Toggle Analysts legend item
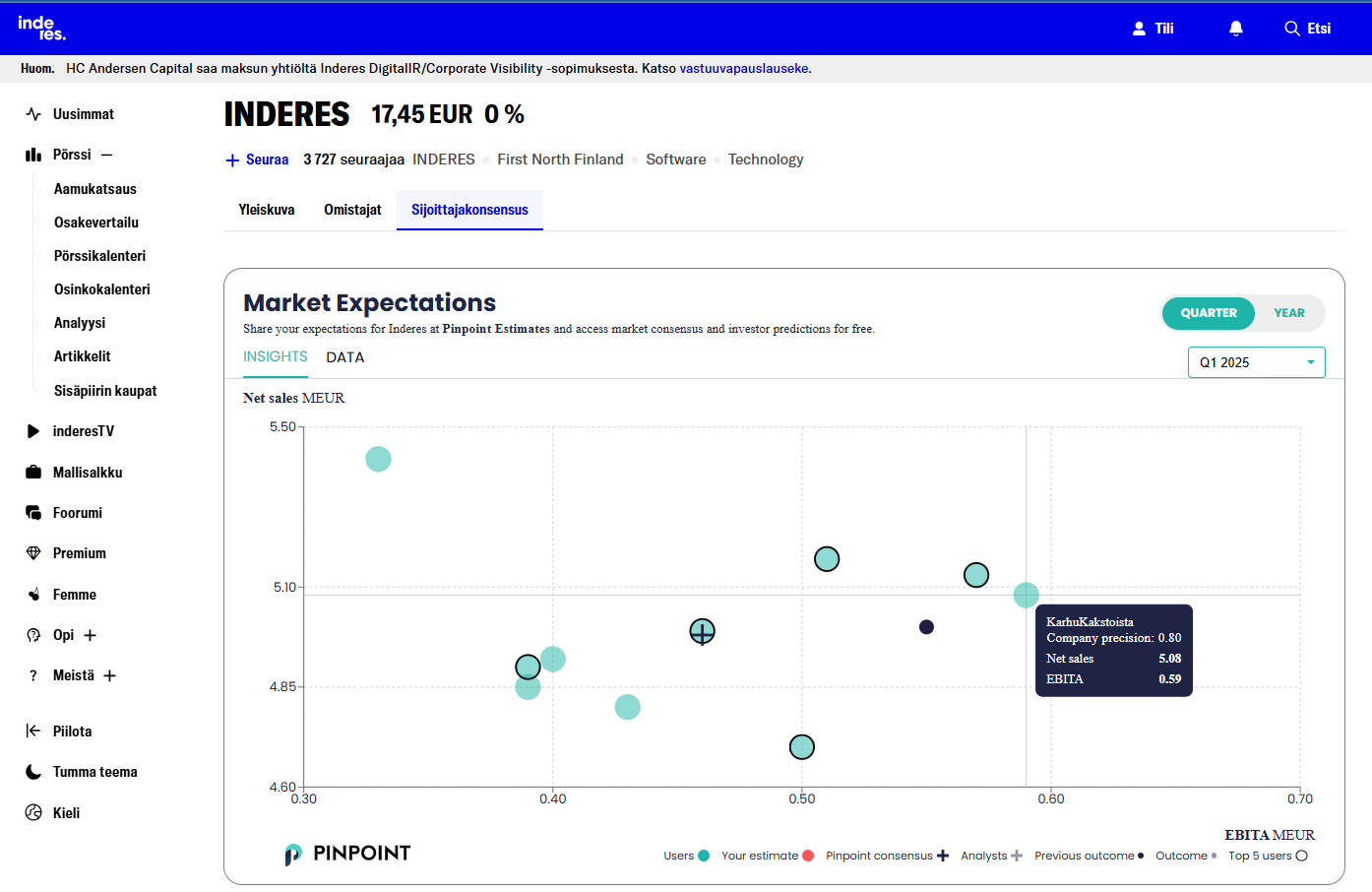Image resolution: width=1372 pixels, height=892 pixels. (x=992, y=856)
